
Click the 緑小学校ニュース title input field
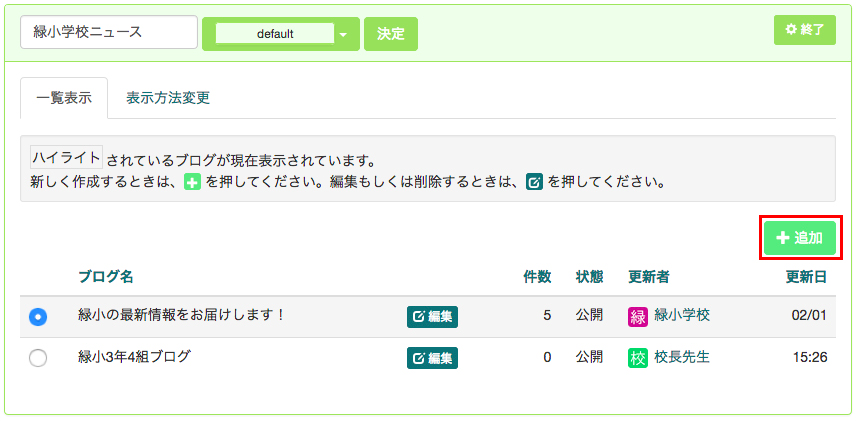[x=109, y=32]
